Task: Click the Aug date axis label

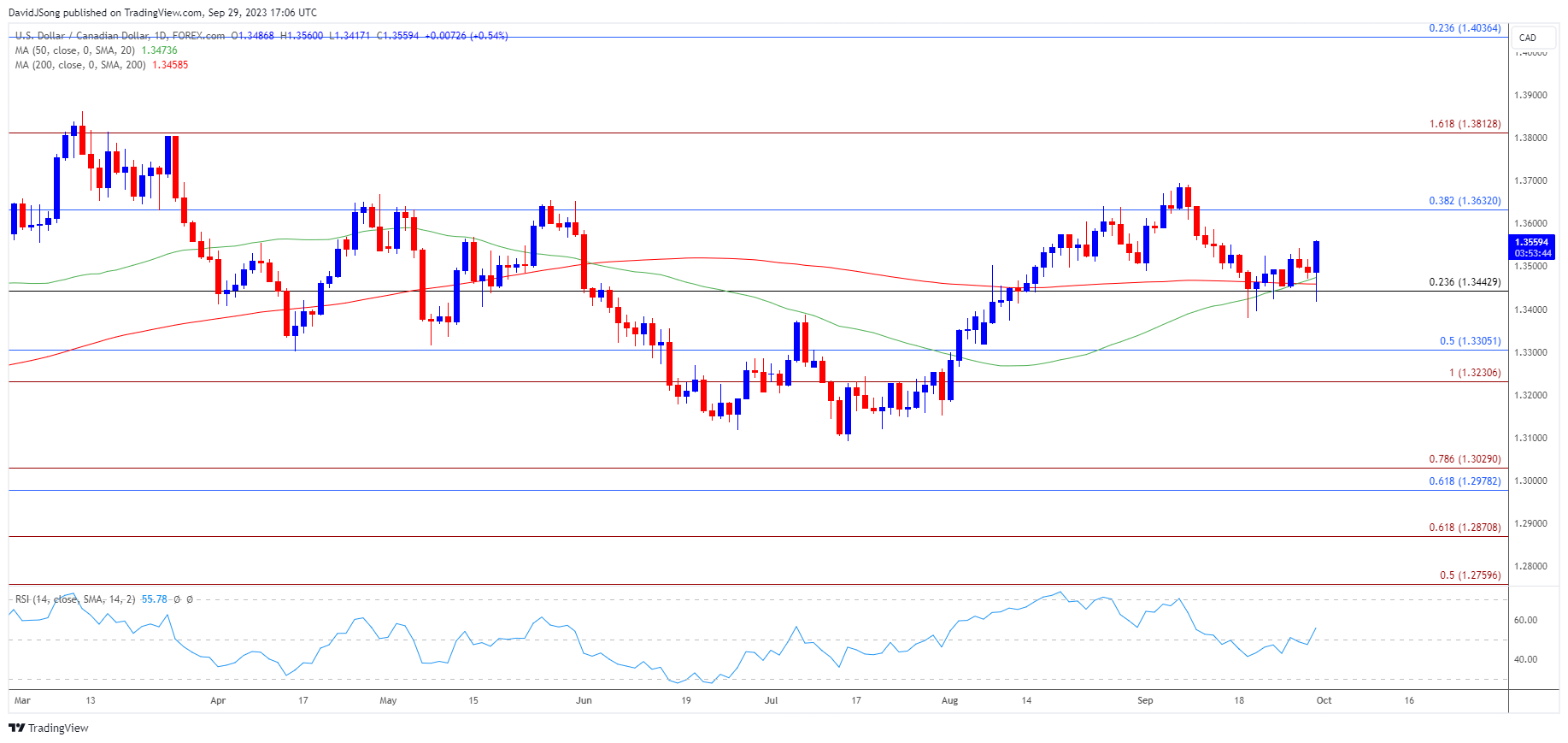Action: pos(949,700)
